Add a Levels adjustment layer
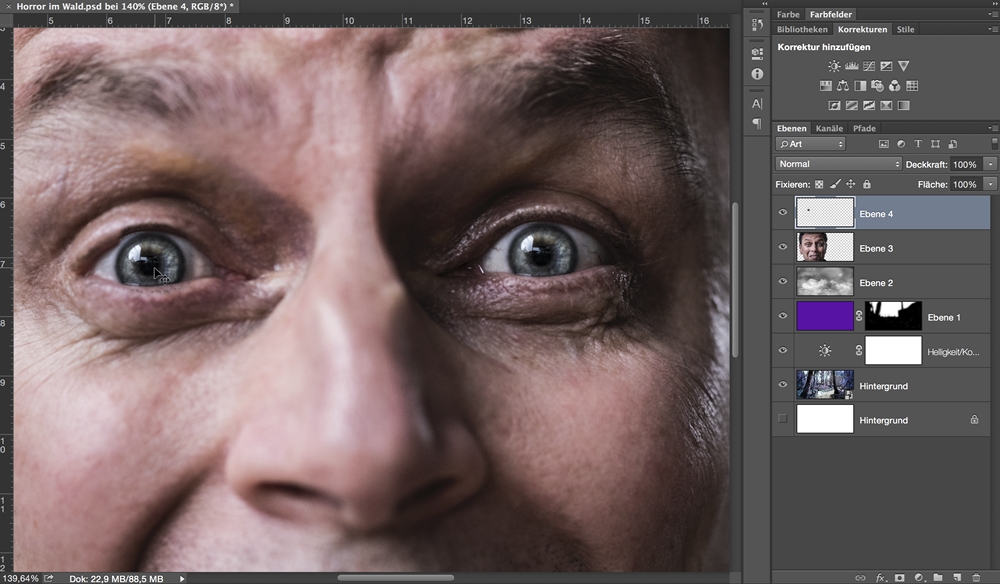The image size is (1000, 584). coord(851,66)
